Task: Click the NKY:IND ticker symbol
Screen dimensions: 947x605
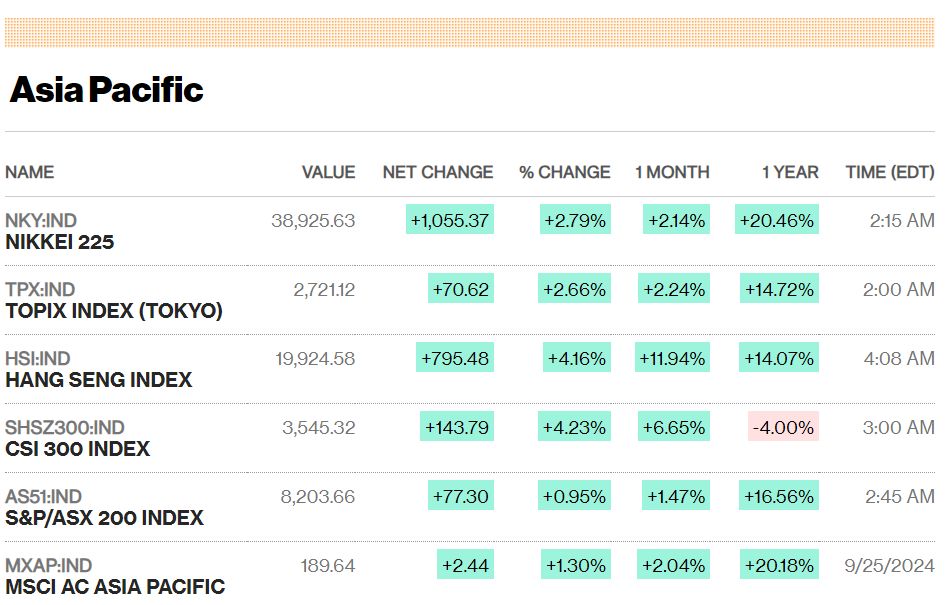Action: (41, 220)
